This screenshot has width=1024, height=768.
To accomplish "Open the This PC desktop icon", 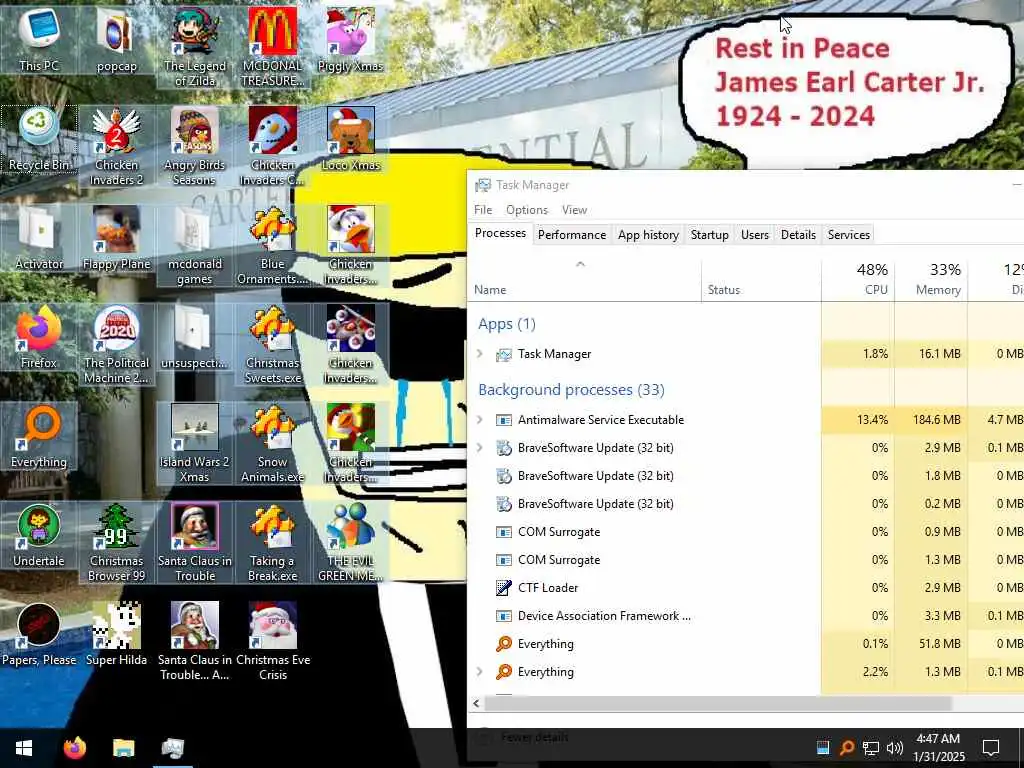I will point(39,38).
